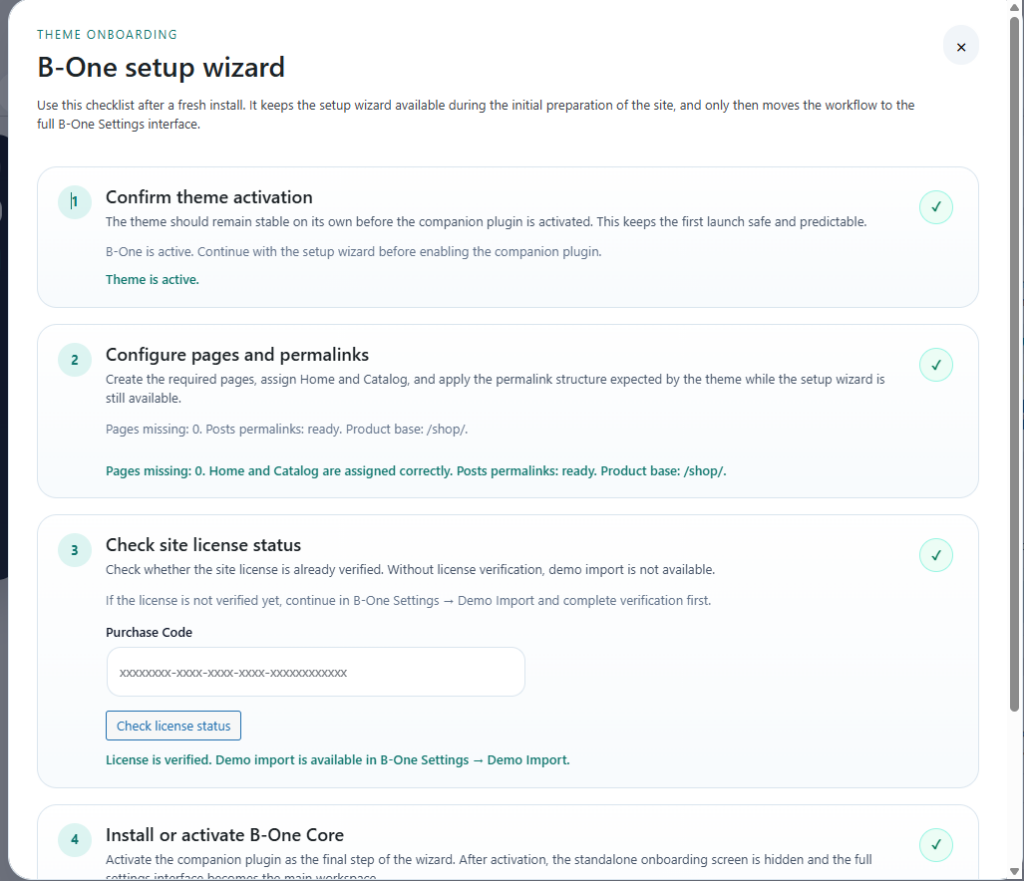Screen dimensions: 1024x881
Task: Click the green Theme is active status text
Action: 152,280
